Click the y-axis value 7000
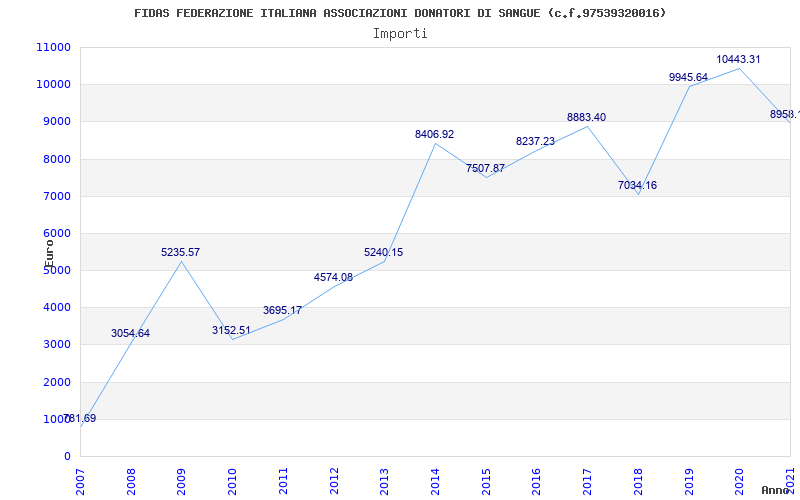The height and width of the screenshot is (500, 800). 57,196
